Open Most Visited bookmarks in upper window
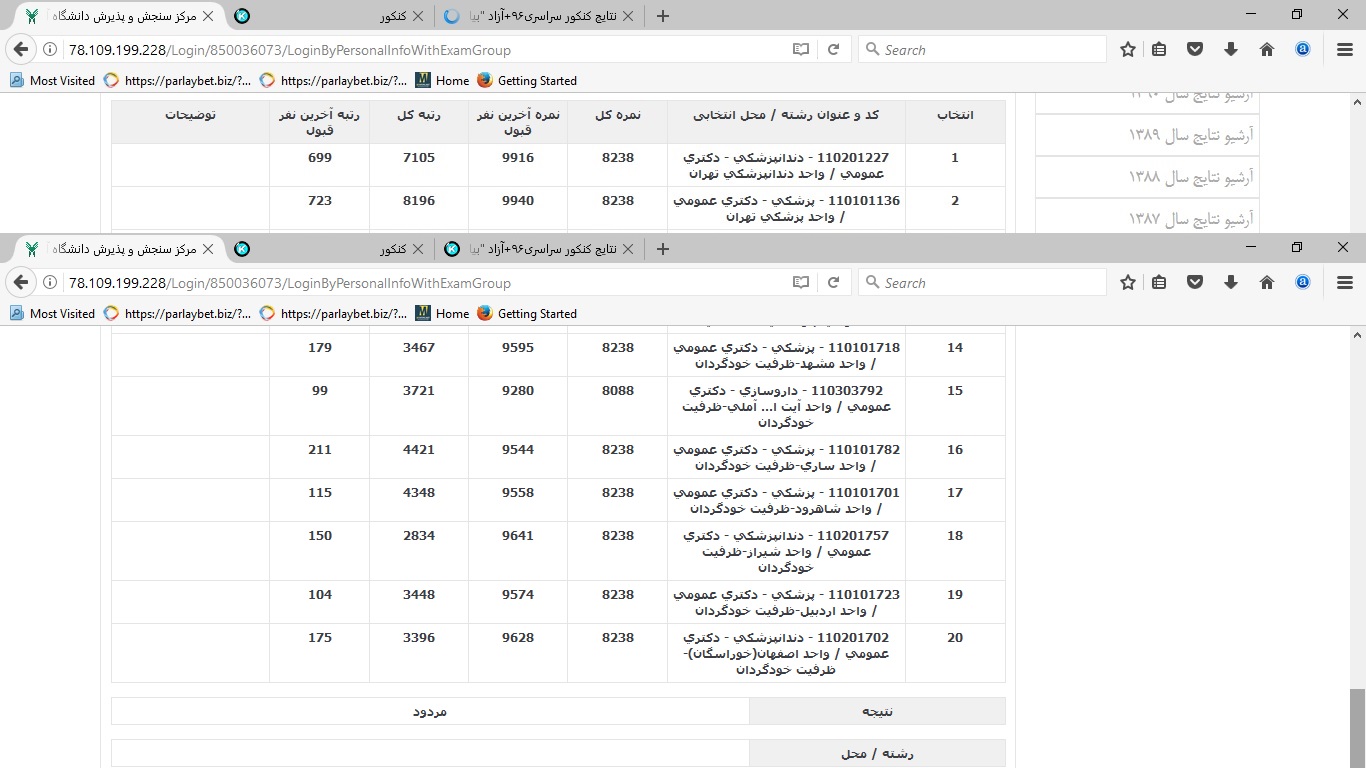This screenshot has width=1366, height=768. point(52,81)
